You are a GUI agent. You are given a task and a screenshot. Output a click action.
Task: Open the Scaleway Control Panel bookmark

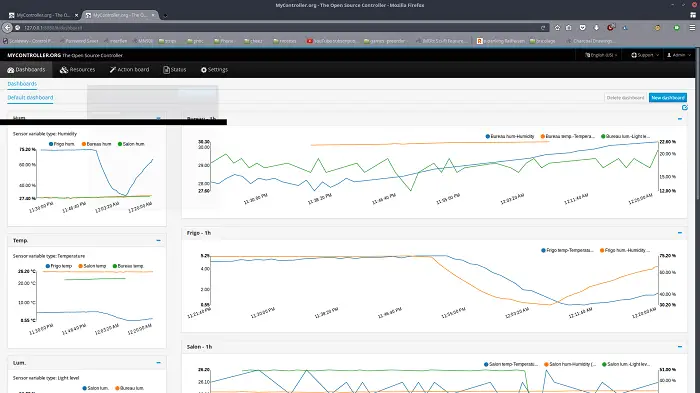click(28, 41)
